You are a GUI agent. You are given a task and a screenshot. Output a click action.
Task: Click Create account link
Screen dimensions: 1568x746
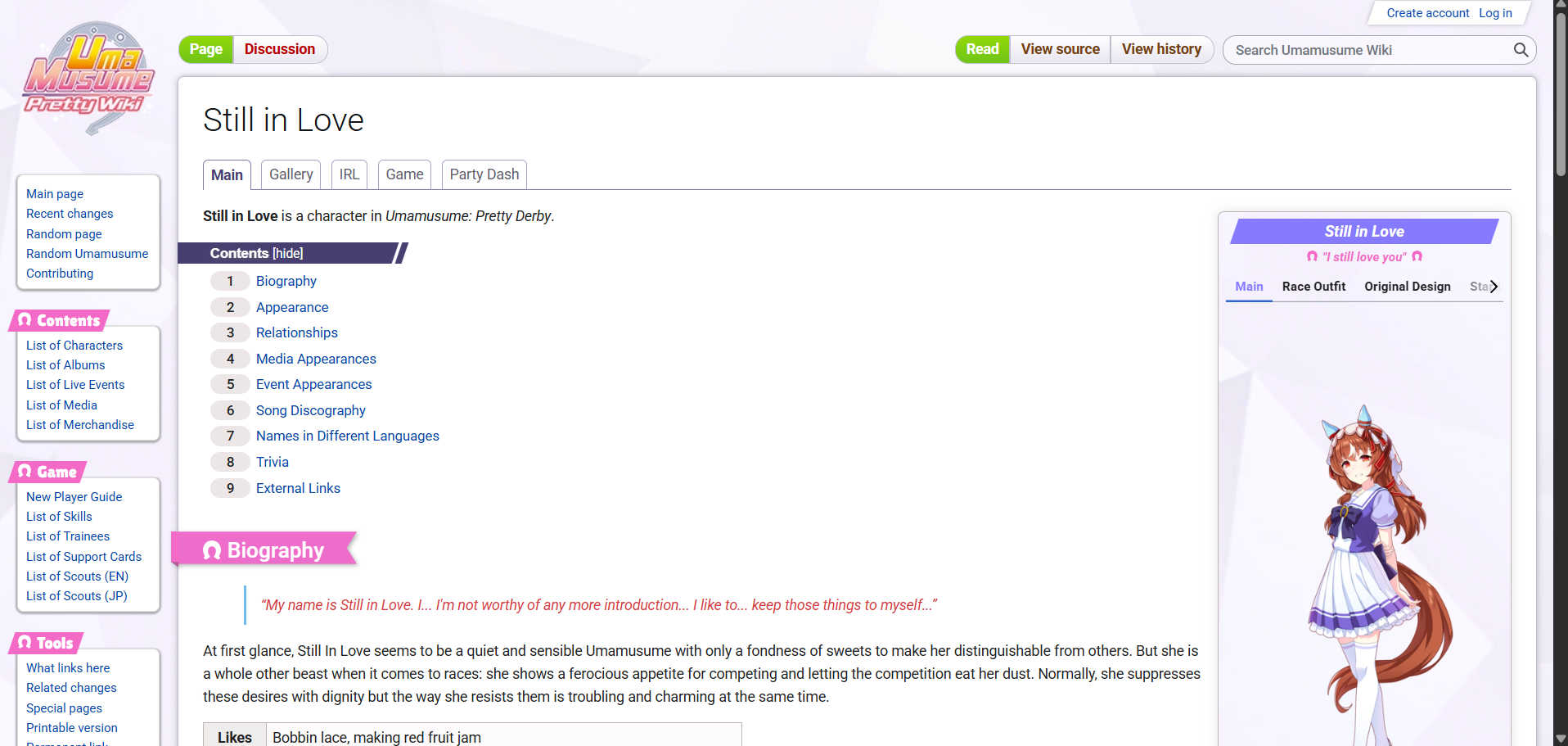coord(1428,13)
